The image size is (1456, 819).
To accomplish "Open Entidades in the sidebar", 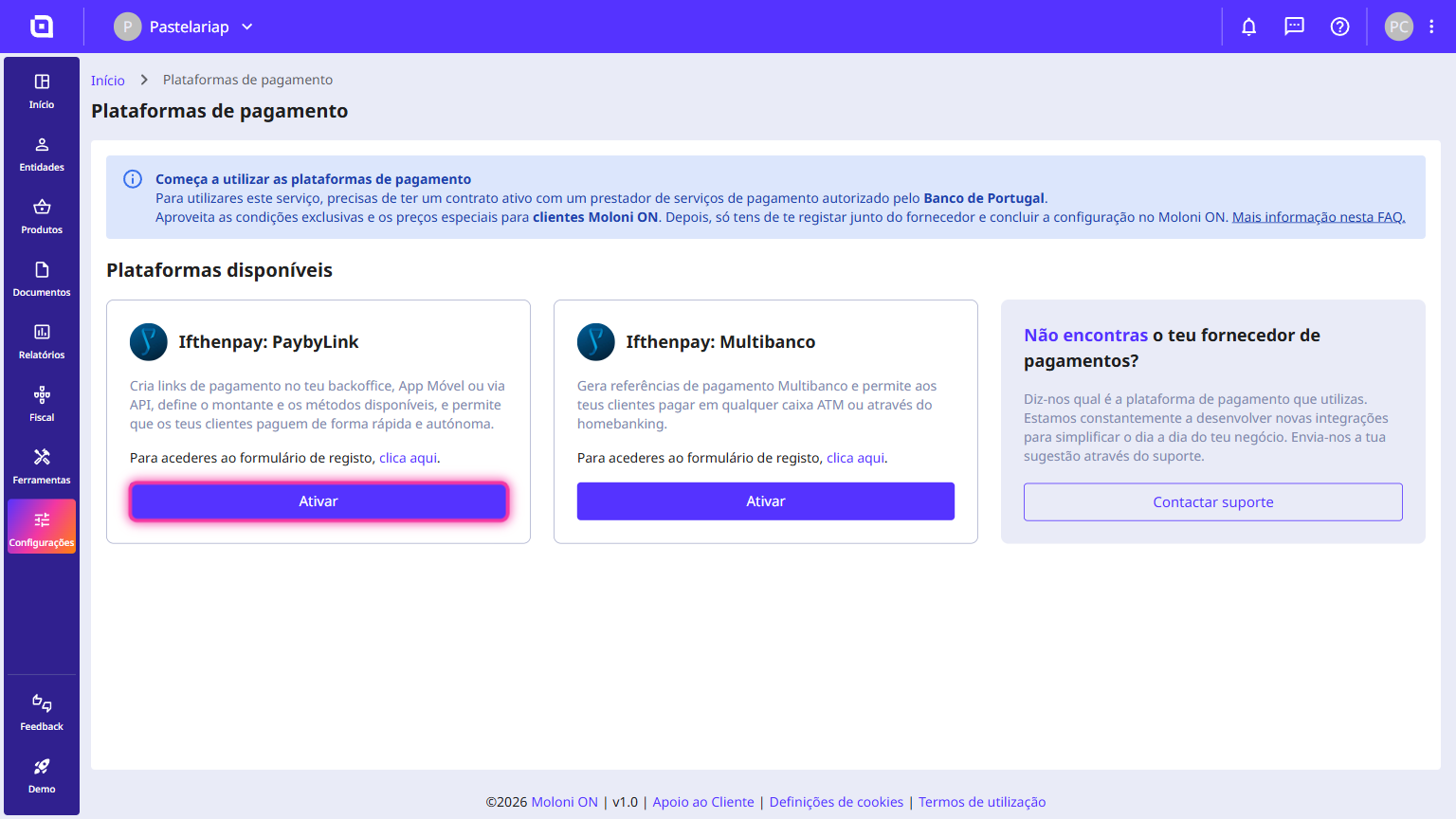I will [42, 154].
